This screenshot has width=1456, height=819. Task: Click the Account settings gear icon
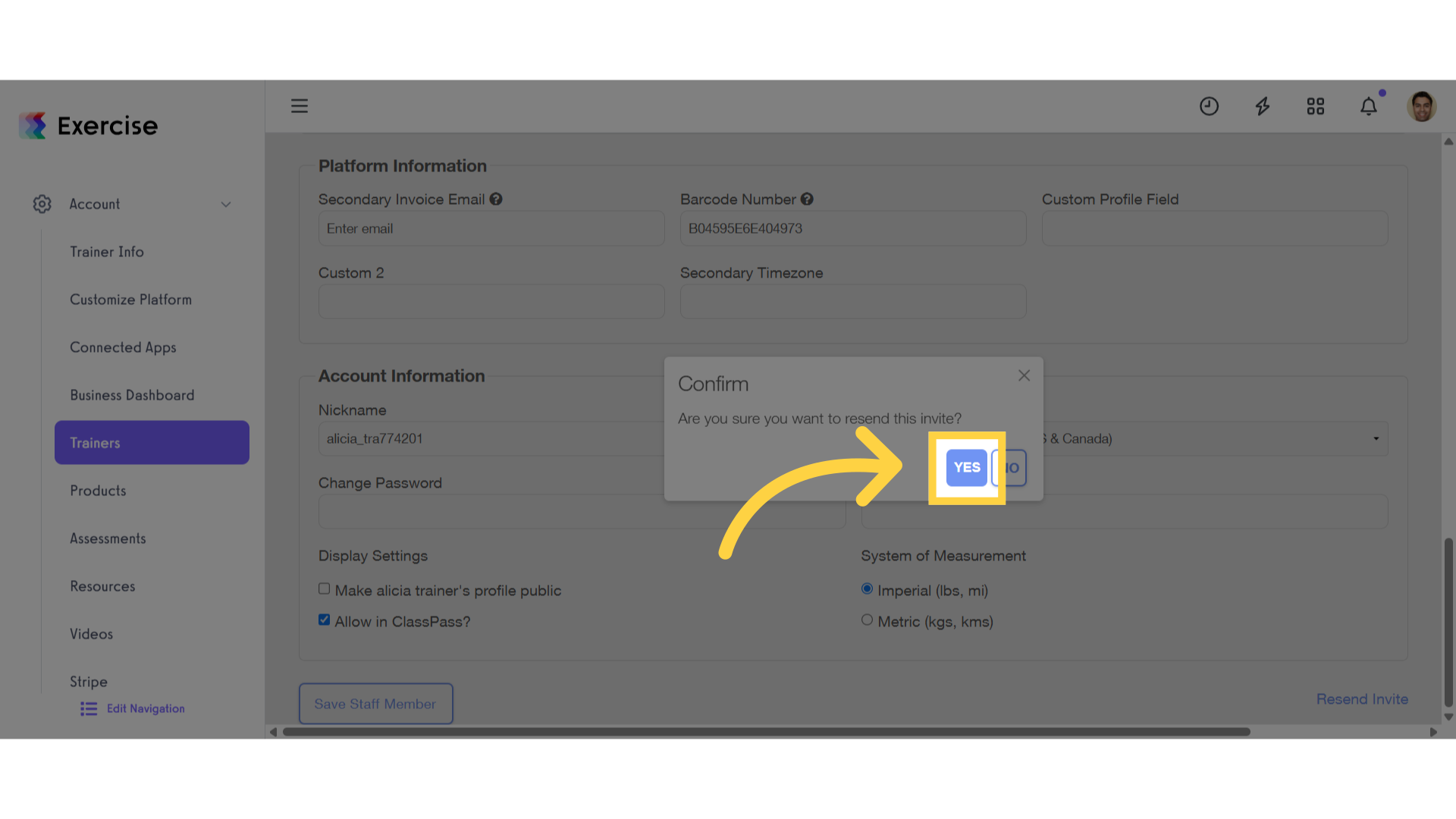[x=42, y=204]
